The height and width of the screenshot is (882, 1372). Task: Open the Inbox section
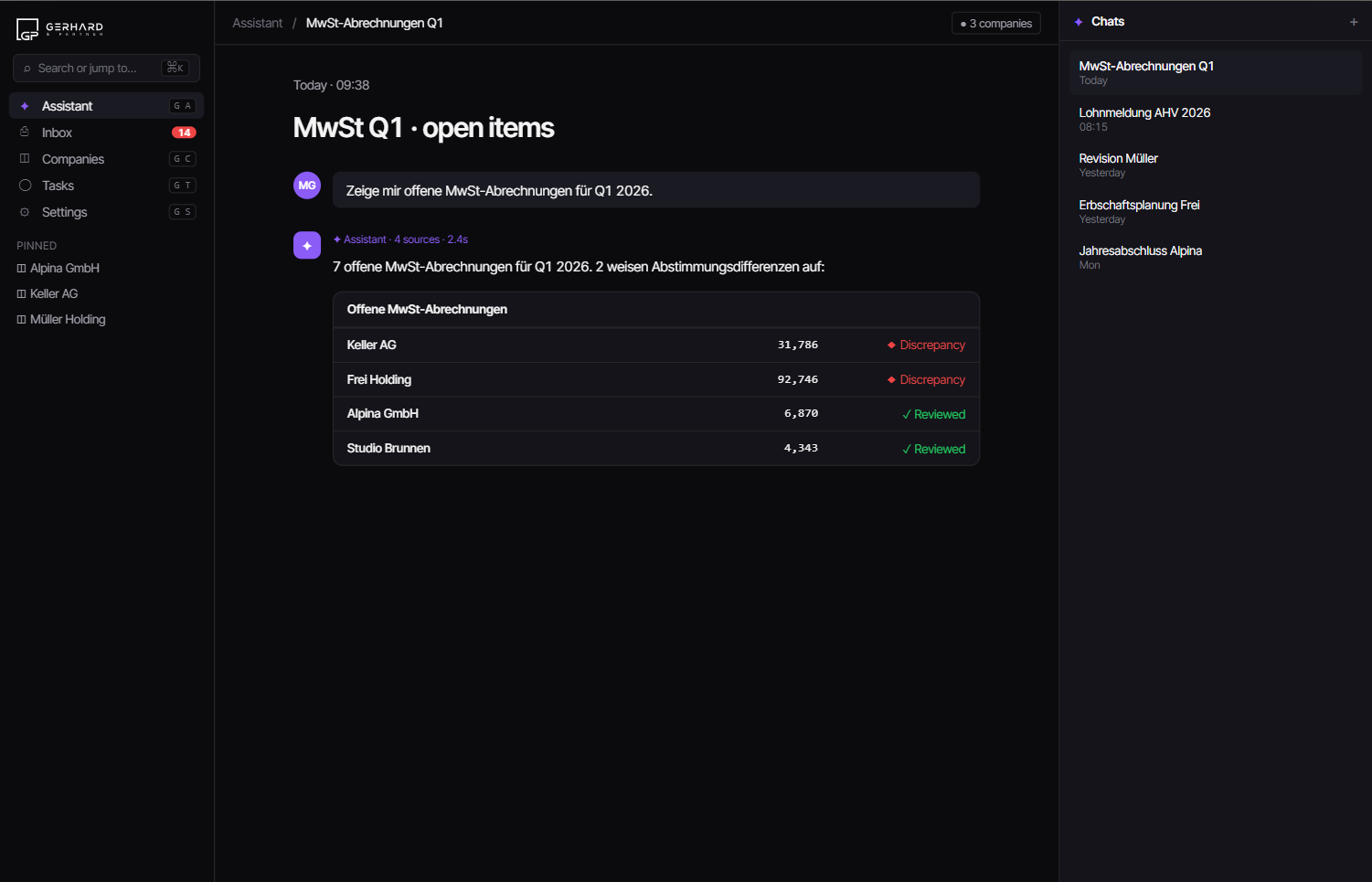pyautogui.click(x=106, y=133)
